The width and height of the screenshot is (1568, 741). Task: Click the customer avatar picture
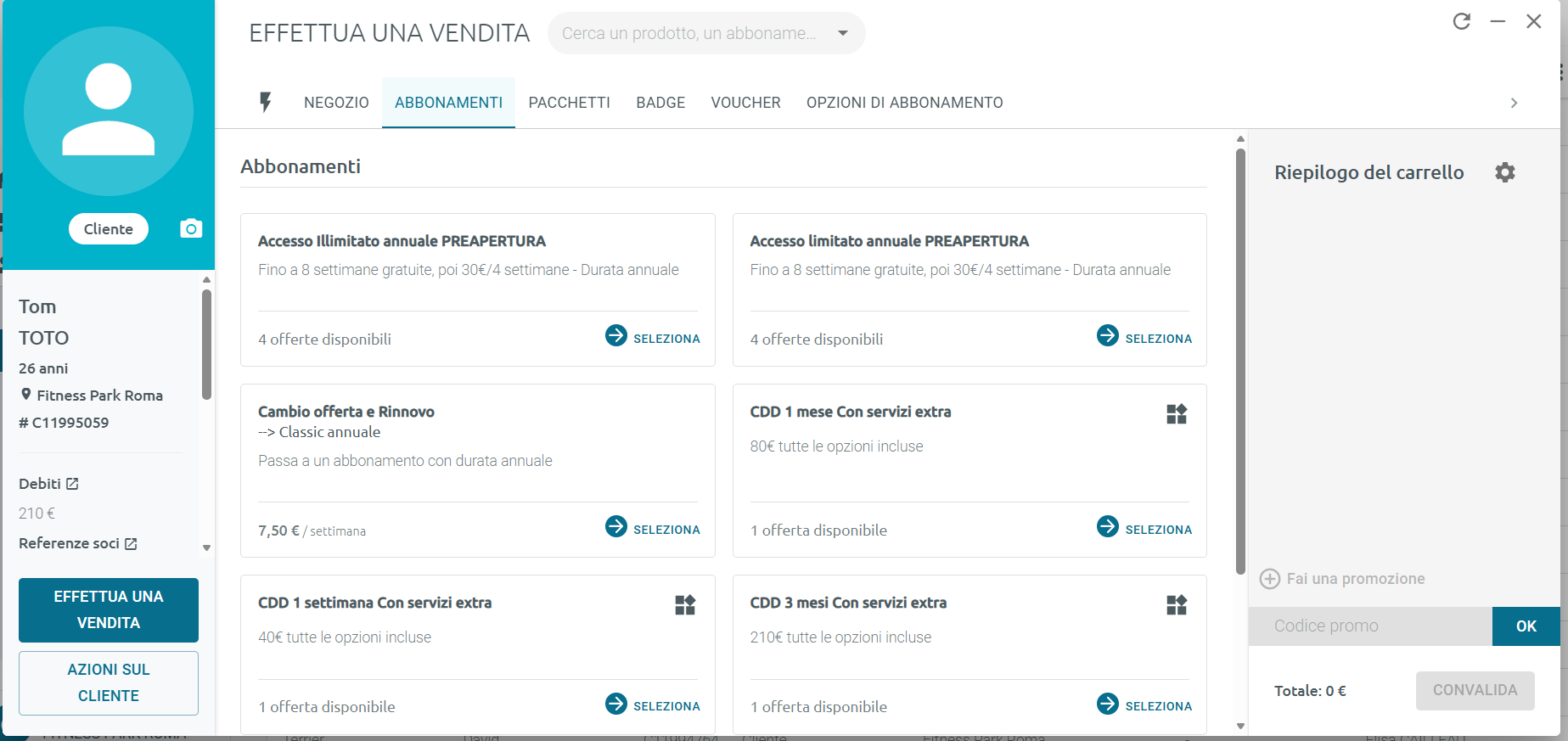pos(109,111)
